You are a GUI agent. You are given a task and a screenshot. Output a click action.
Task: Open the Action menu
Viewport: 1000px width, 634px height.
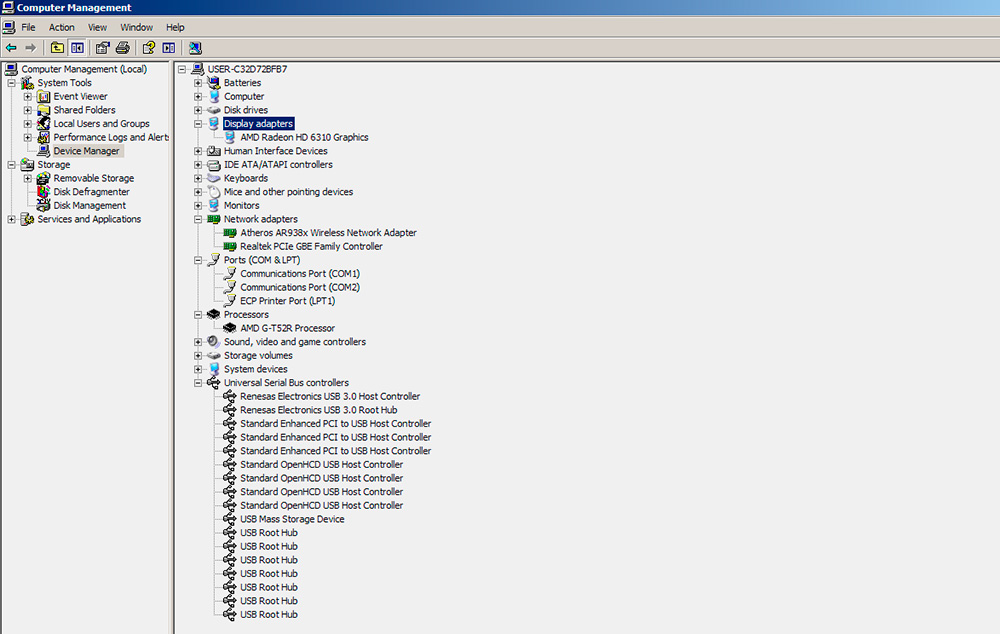pyautogui.click(x=62, y=27)
